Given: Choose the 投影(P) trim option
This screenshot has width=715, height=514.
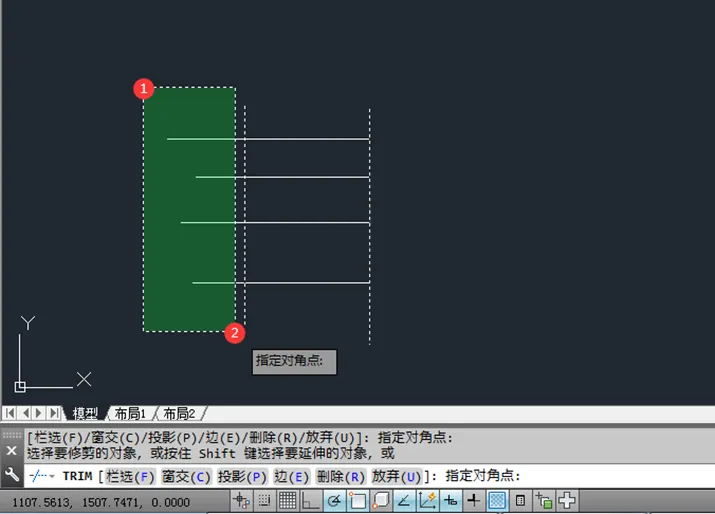Looking at the screenshot, I should point(242,476).
